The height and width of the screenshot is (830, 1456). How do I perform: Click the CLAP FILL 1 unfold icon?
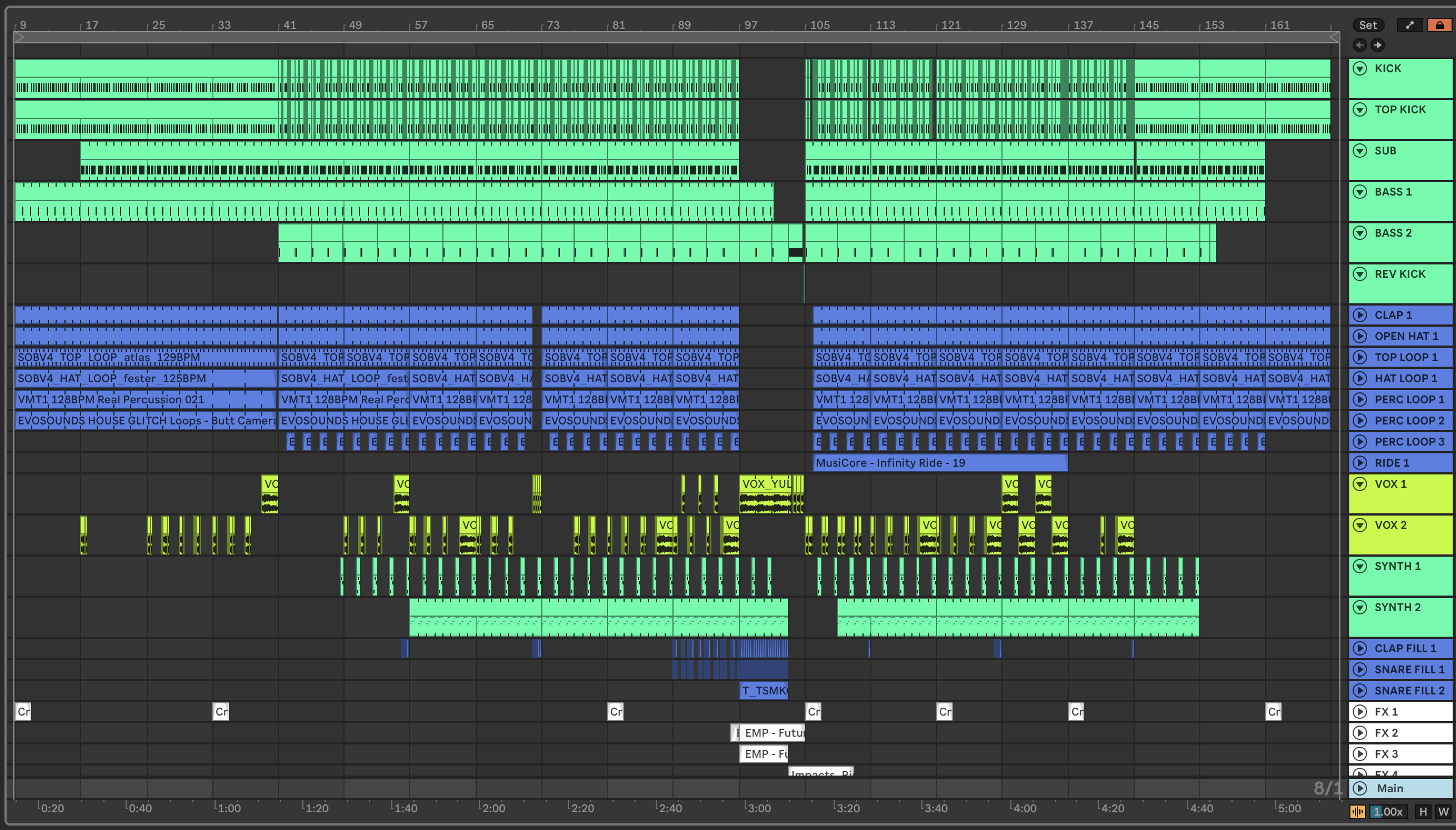coord(1360,648)
